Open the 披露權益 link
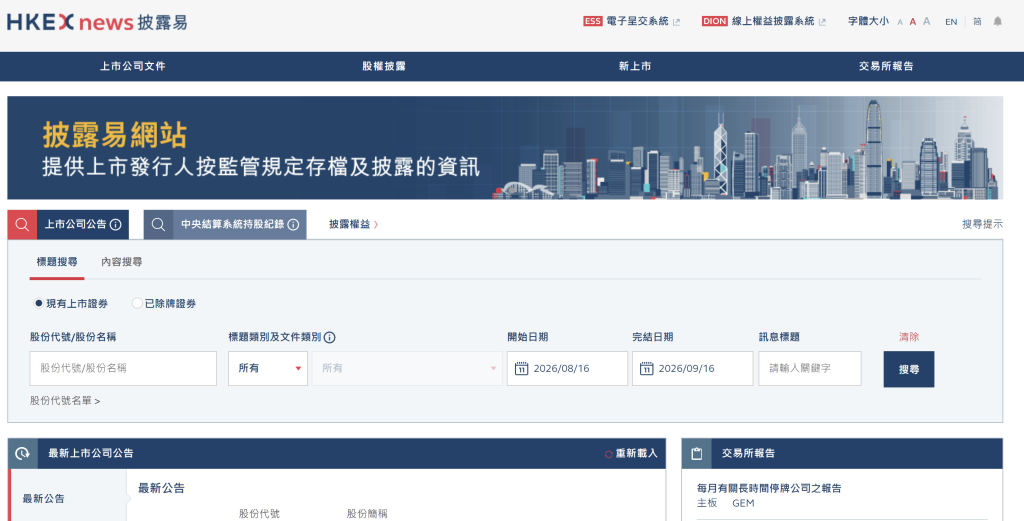Viewport: 1024px width, 521px height. pos(353,224)
